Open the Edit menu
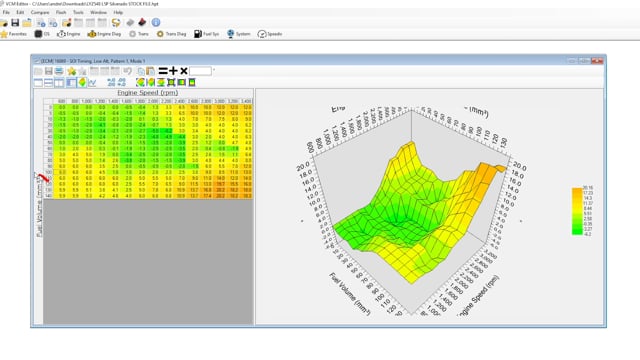This screenshot has height=360, width=640. pos(20,13)
